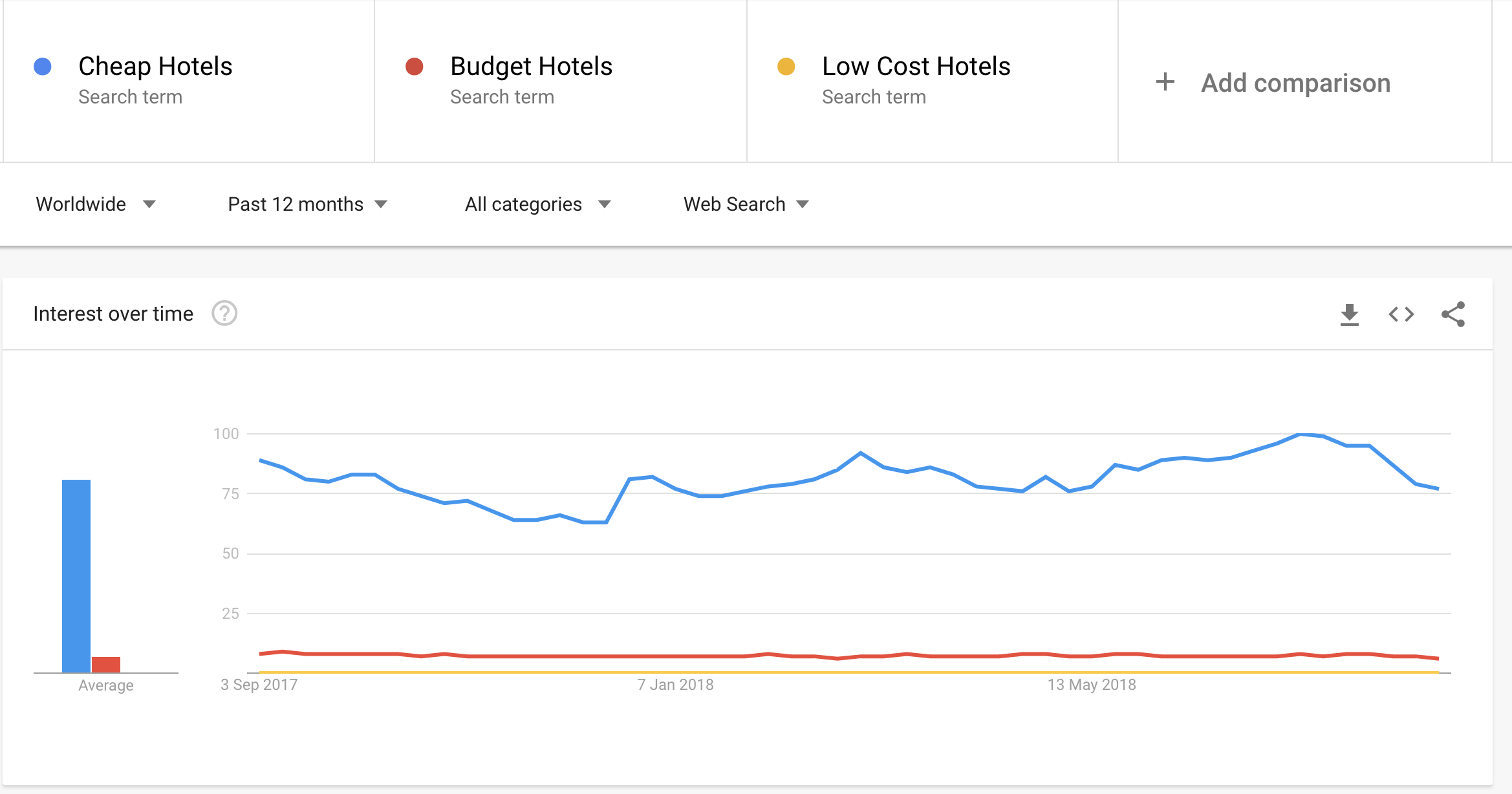1512x794 pixels.
Task: Edit the Budget Hotels search term
Action: (x=531, y=67)
